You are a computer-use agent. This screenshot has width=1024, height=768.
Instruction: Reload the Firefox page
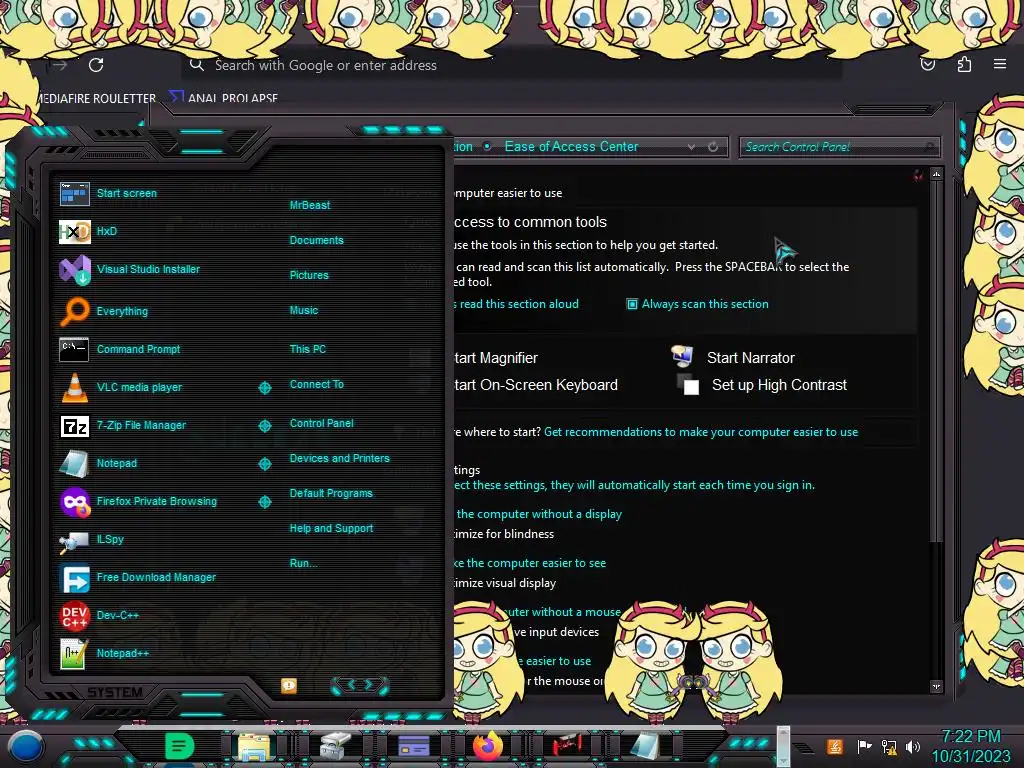click(x=96, y=65)
